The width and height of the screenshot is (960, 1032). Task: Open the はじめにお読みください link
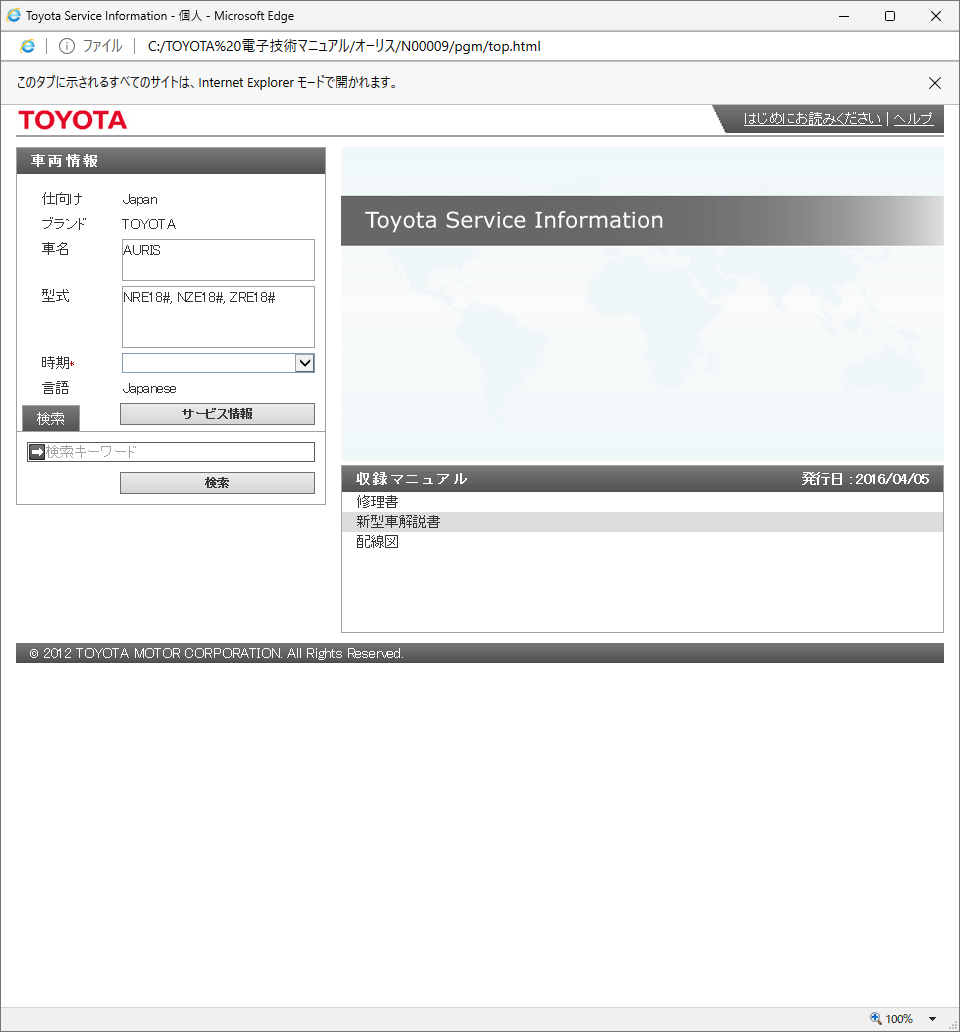(813, 118)
